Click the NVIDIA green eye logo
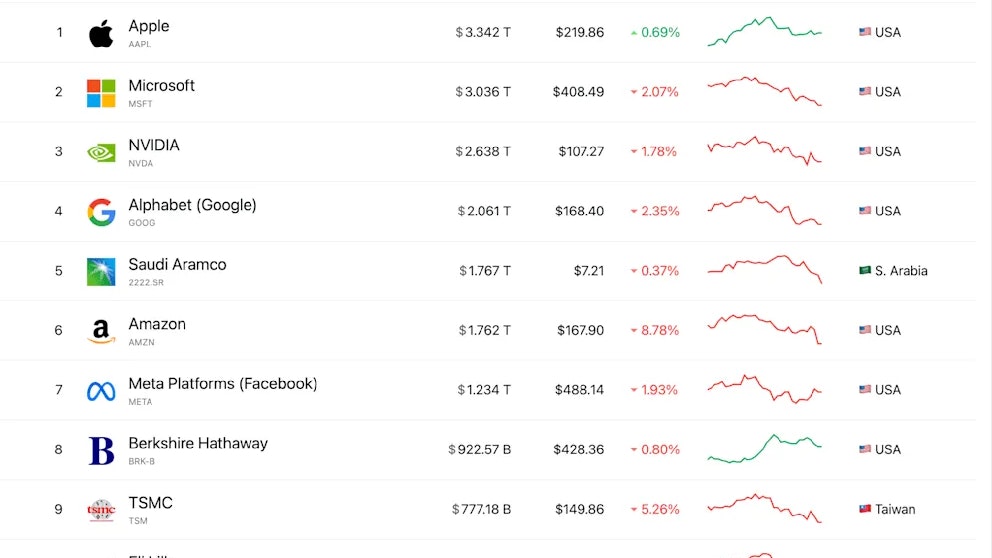Screen dimensions: 992x558 coord(101,153)
